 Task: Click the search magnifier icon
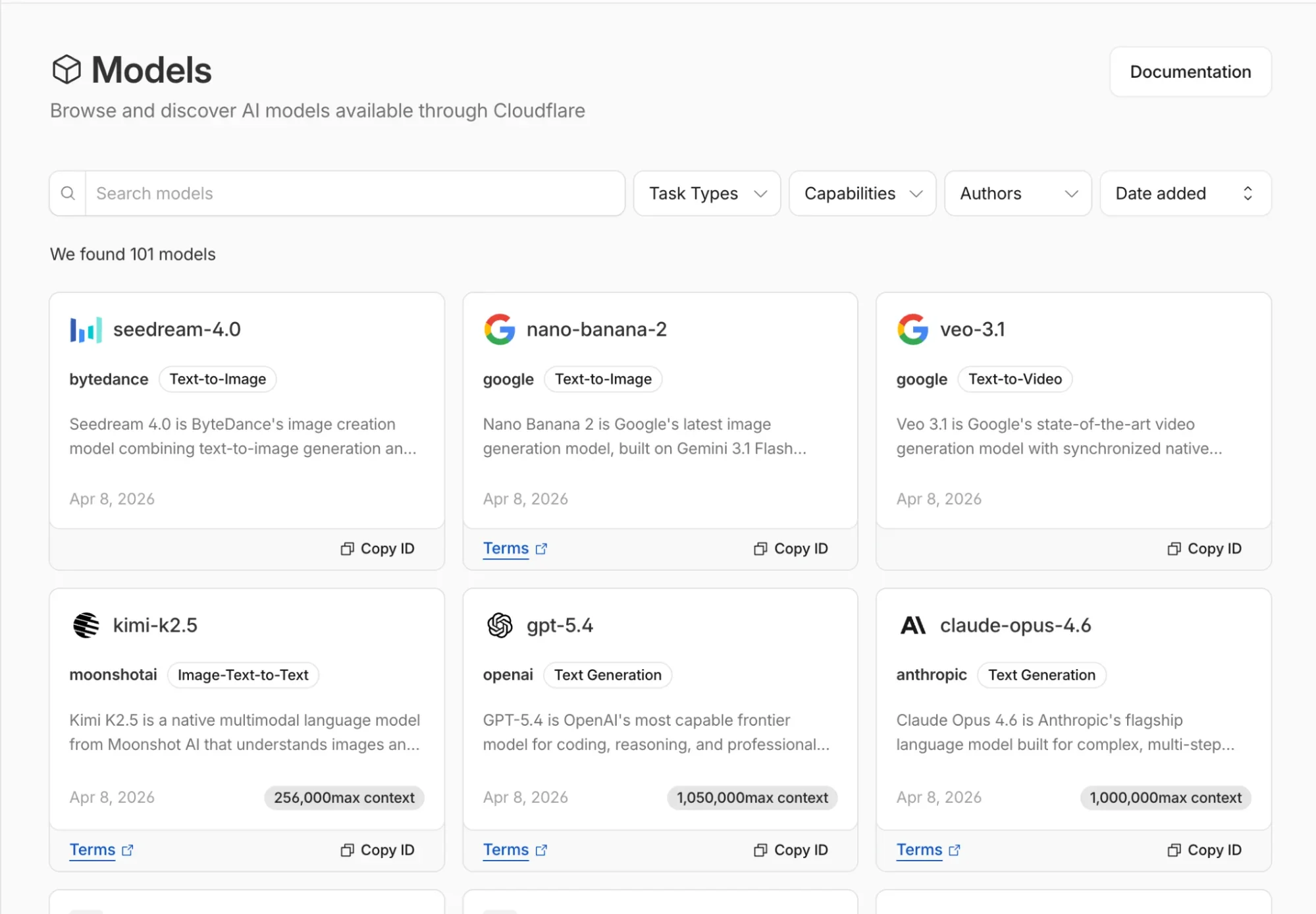click(68, 193)
